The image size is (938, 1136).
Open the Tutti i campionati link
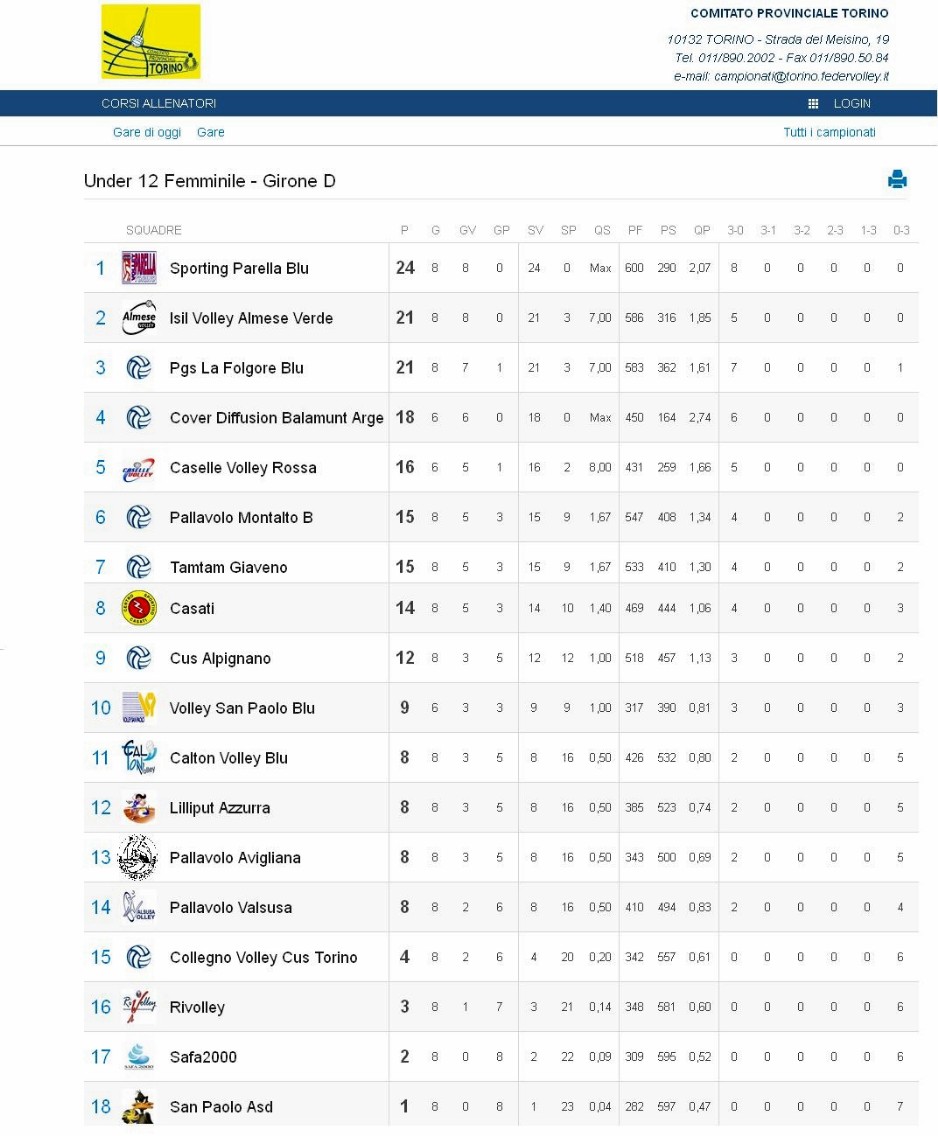click(x=829, y=132)
